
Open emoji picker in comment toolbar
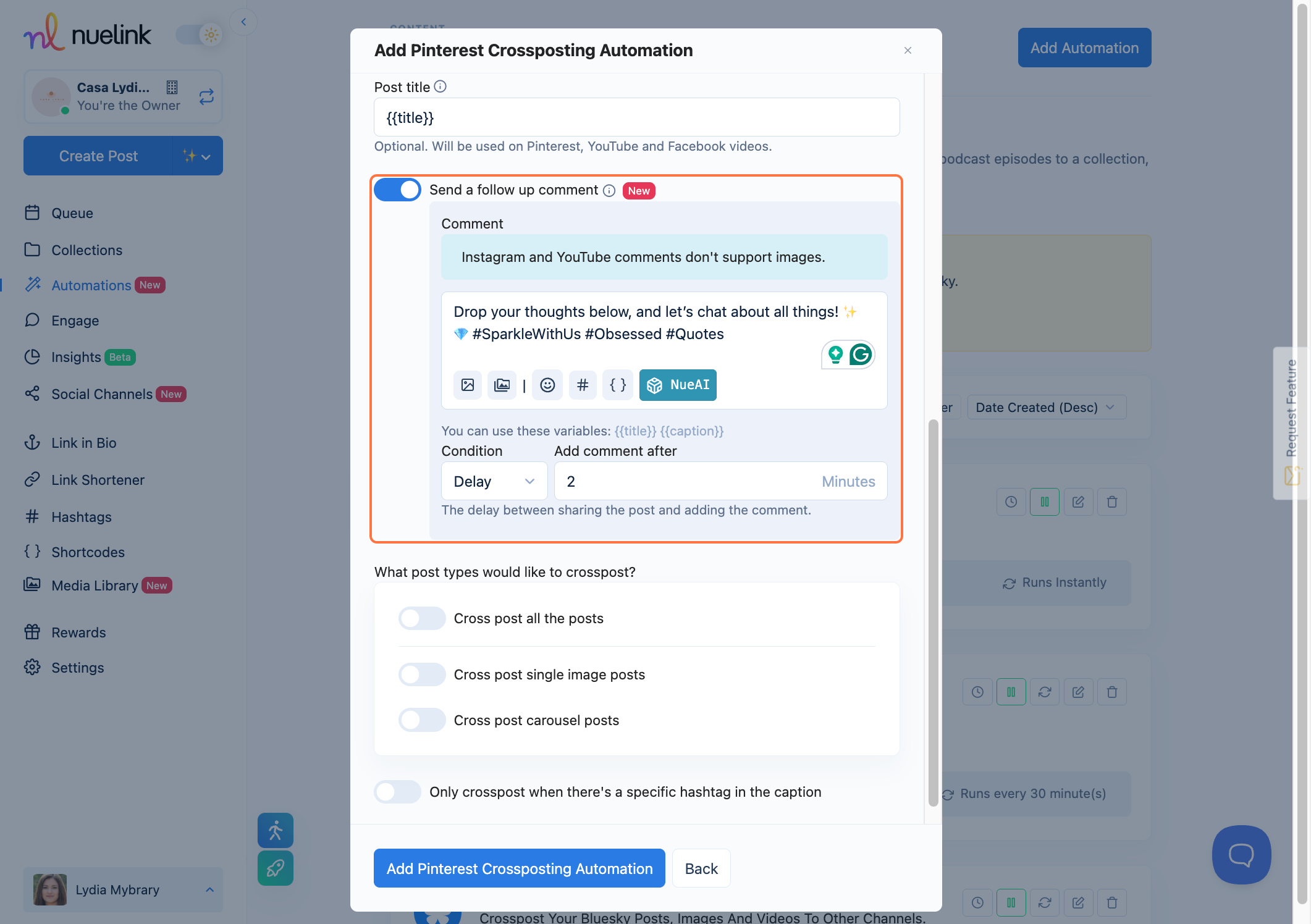[547, 385]
